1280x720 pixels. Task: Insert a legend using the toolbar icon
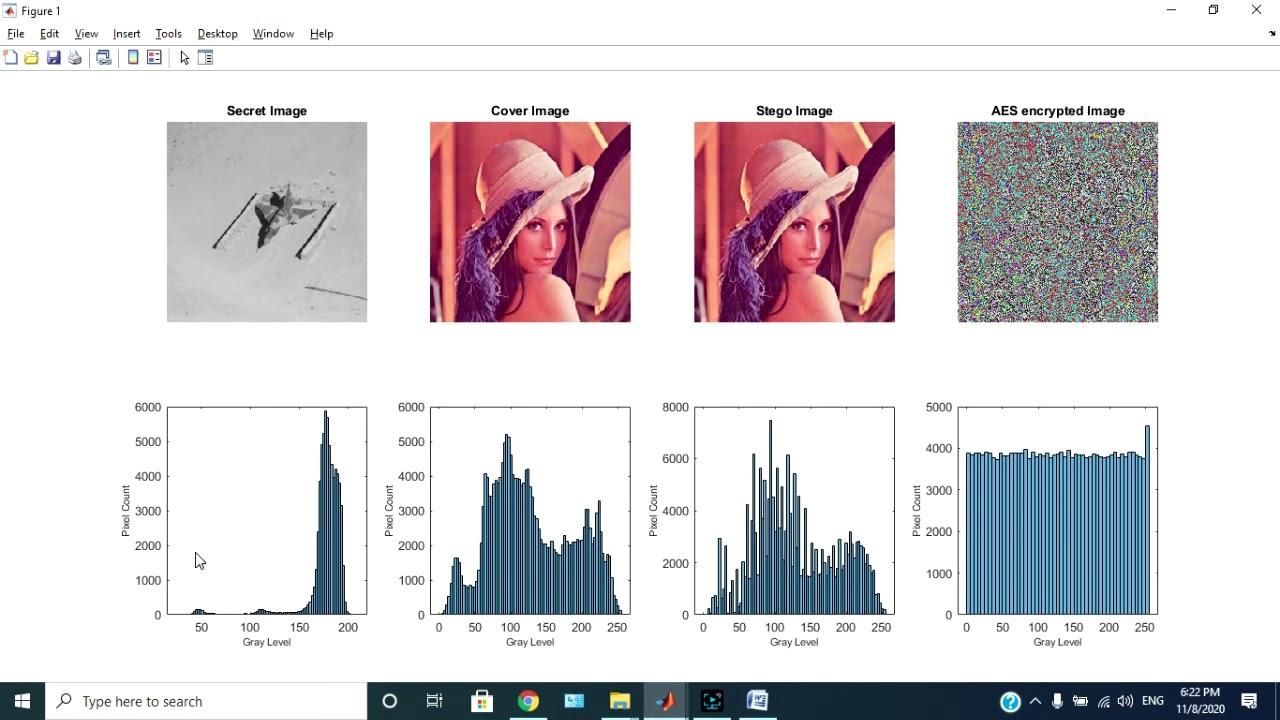(x=154, y=58)
